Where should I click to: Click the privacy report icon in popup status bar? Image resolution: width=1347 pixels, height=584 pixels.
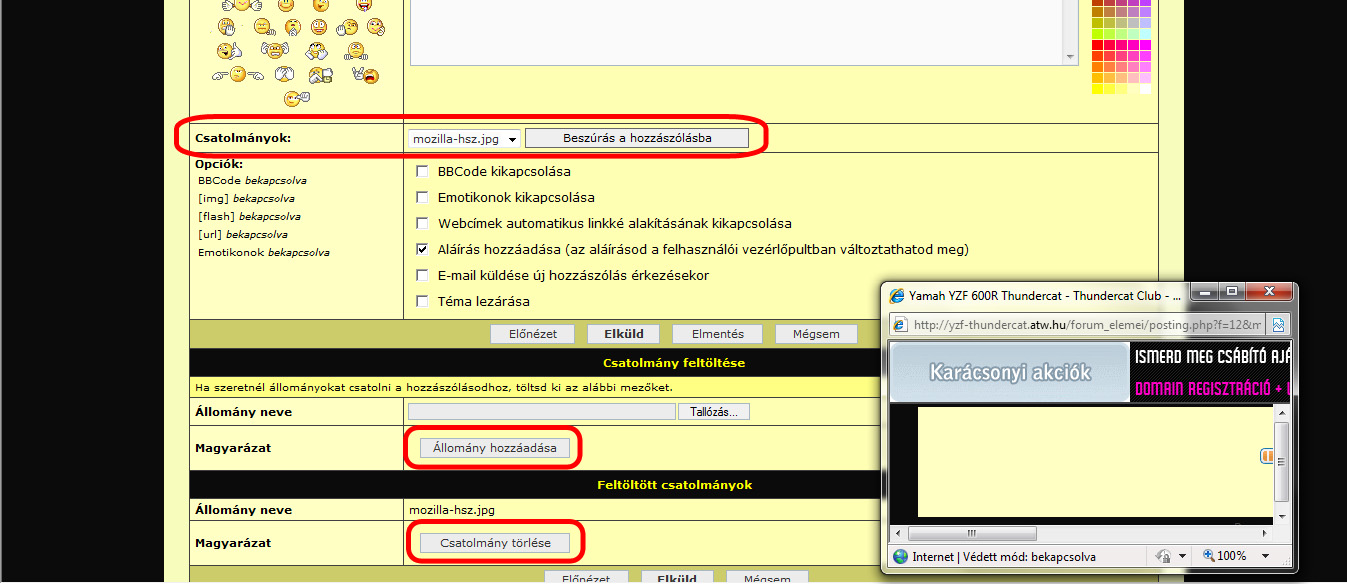pyautogui.click(x=1163, y=556)
